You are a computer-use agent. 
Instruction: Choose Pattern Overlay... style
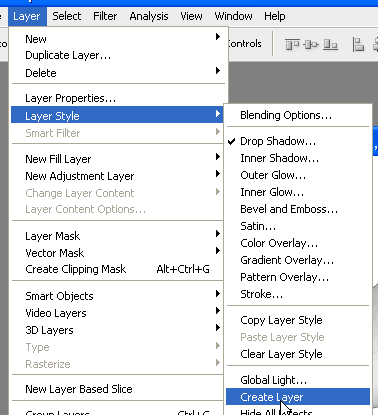pyautogui.click(x=298, y=277)
